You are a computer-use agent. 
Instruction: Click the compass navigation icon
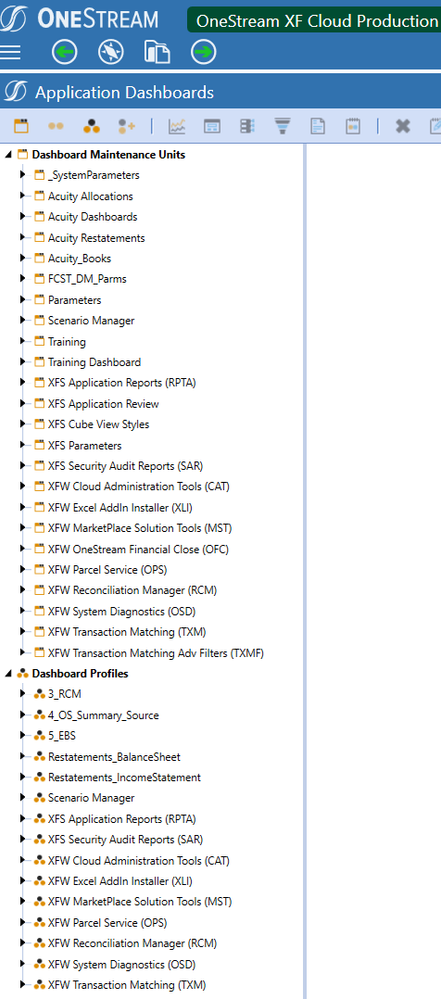coord(111,52)
